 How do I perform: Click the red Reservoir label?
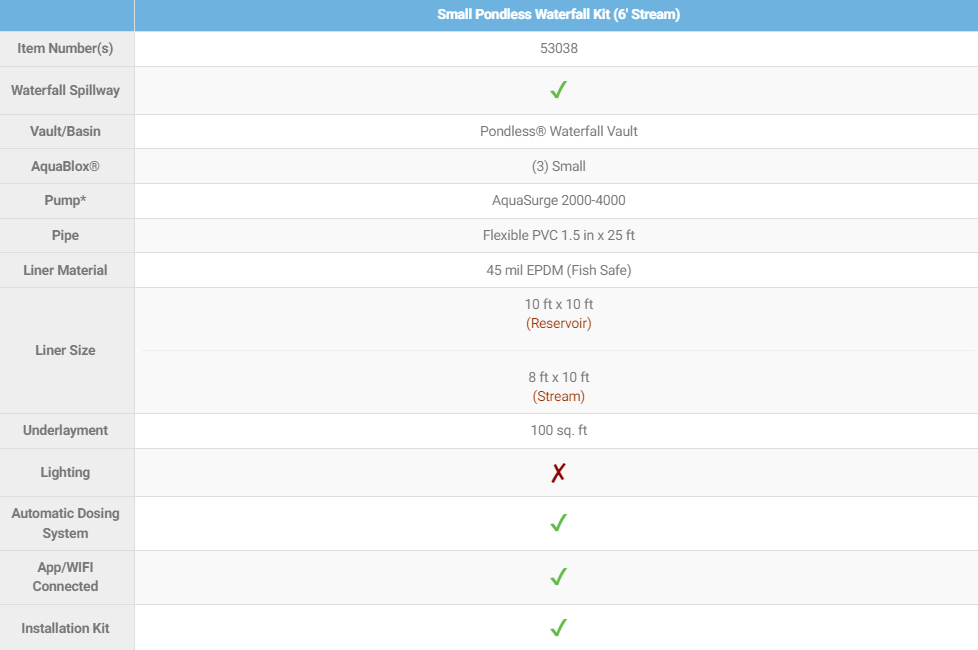point(558,324)
